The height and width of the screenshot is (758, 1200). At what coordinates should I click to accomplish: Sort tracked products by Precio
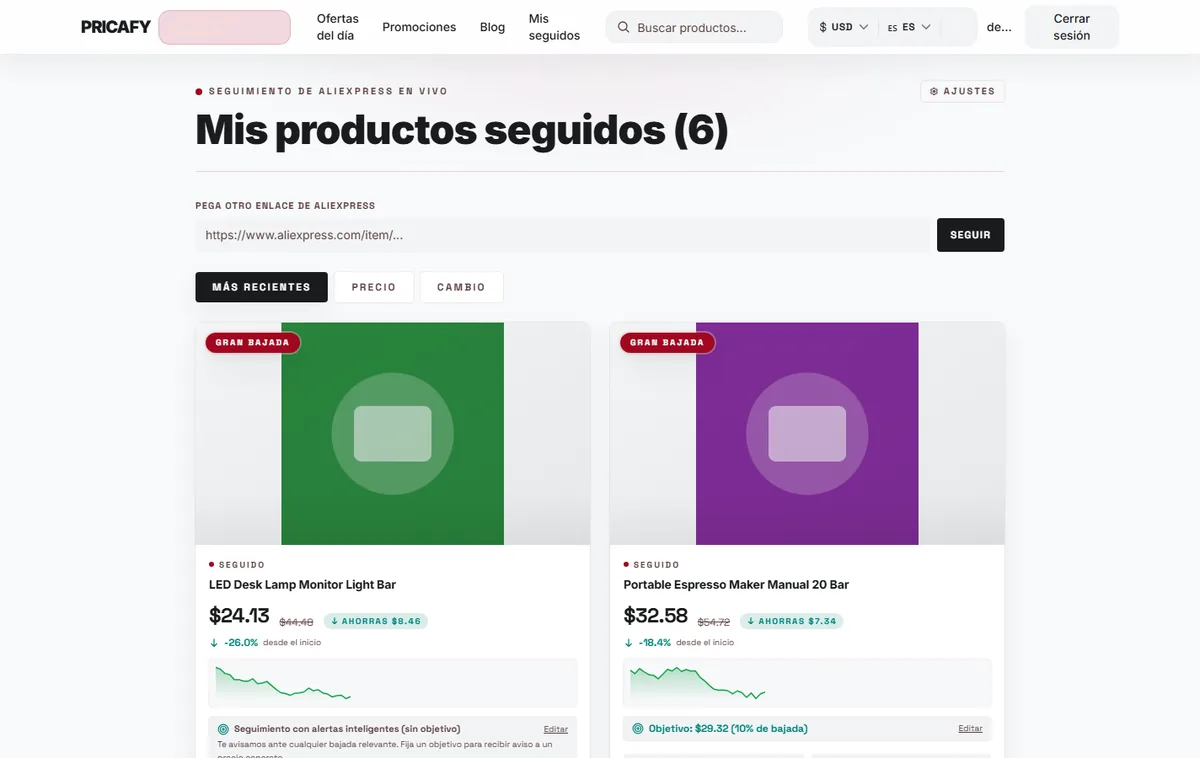click(x=374, y=287)
